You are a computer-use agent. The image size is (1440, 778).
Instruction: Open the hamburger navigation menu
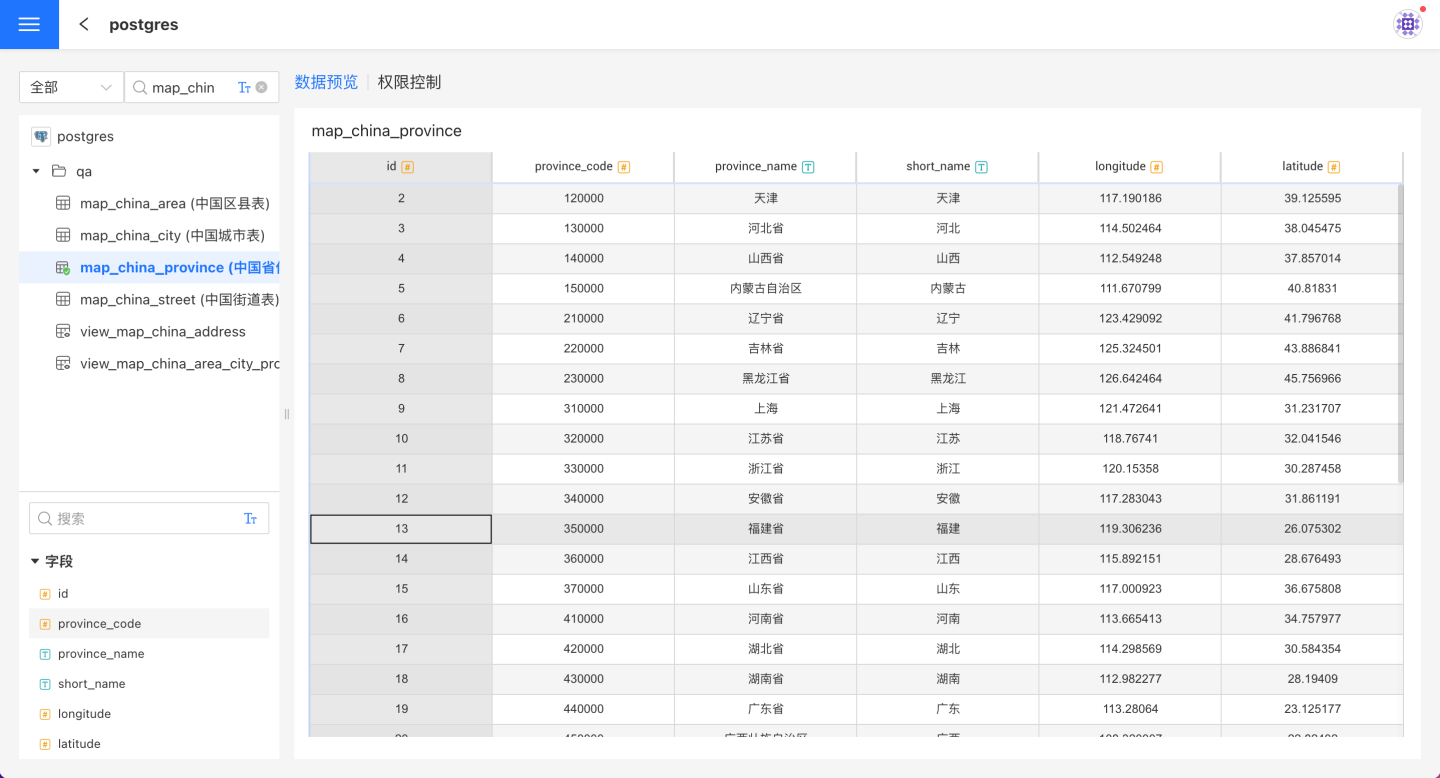coord(29,25)
